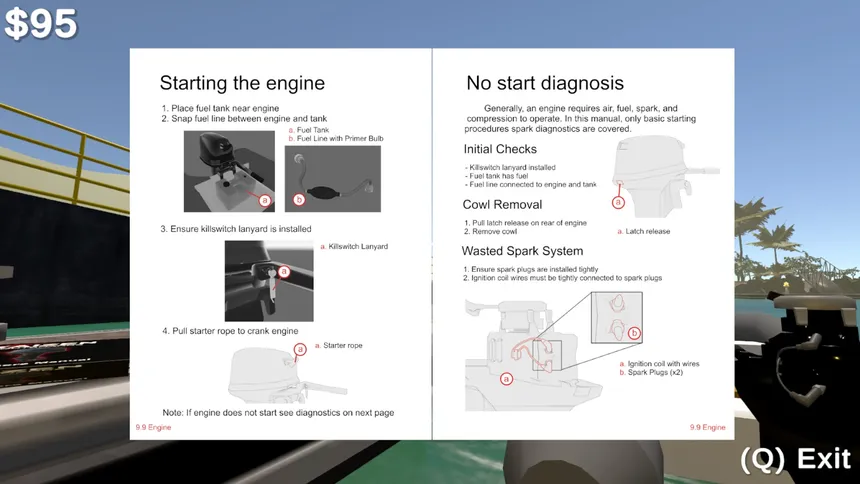860x484 pixels.
Task: Click the 'Starting the engine' heading
Action: (x=242, y=83)
